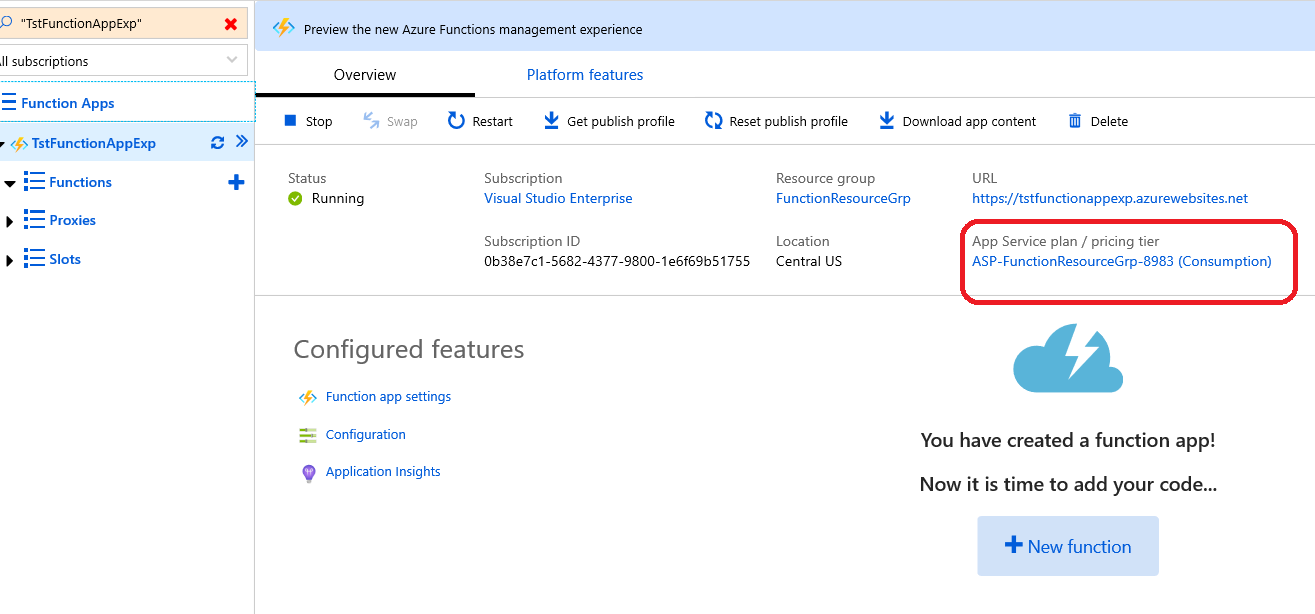1315x614 pixels.
Task: Open the All subscriptions dropdown
Action: (x=122, y=61)
